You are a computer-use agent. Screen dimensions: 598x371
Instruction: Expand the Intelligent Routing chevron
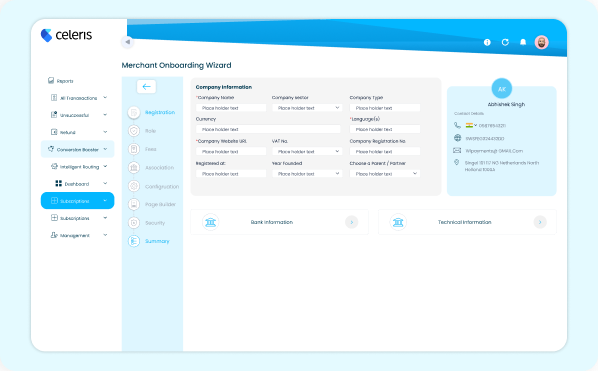(x=105, y=166)
